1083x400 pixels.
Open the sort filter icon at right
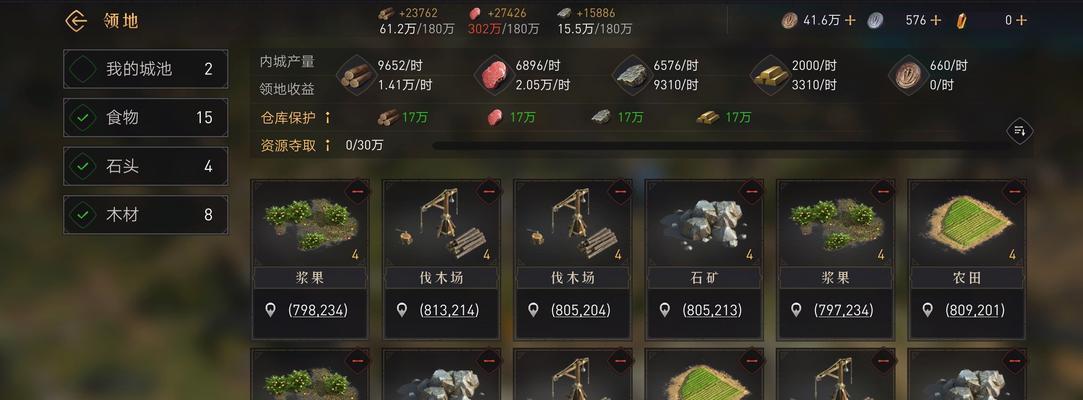click(1019, 131)
